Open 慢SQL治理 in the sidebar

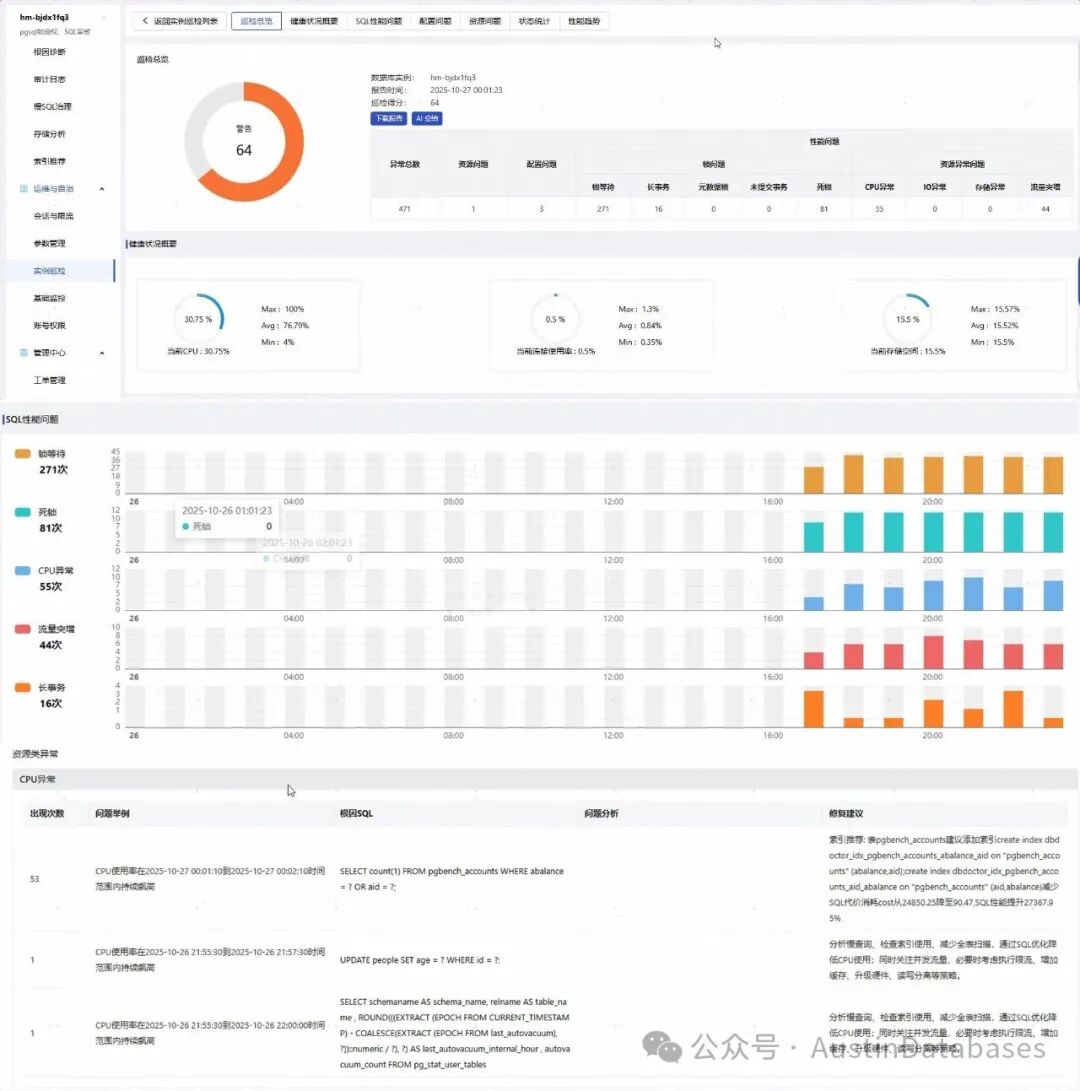pos(52,106)
